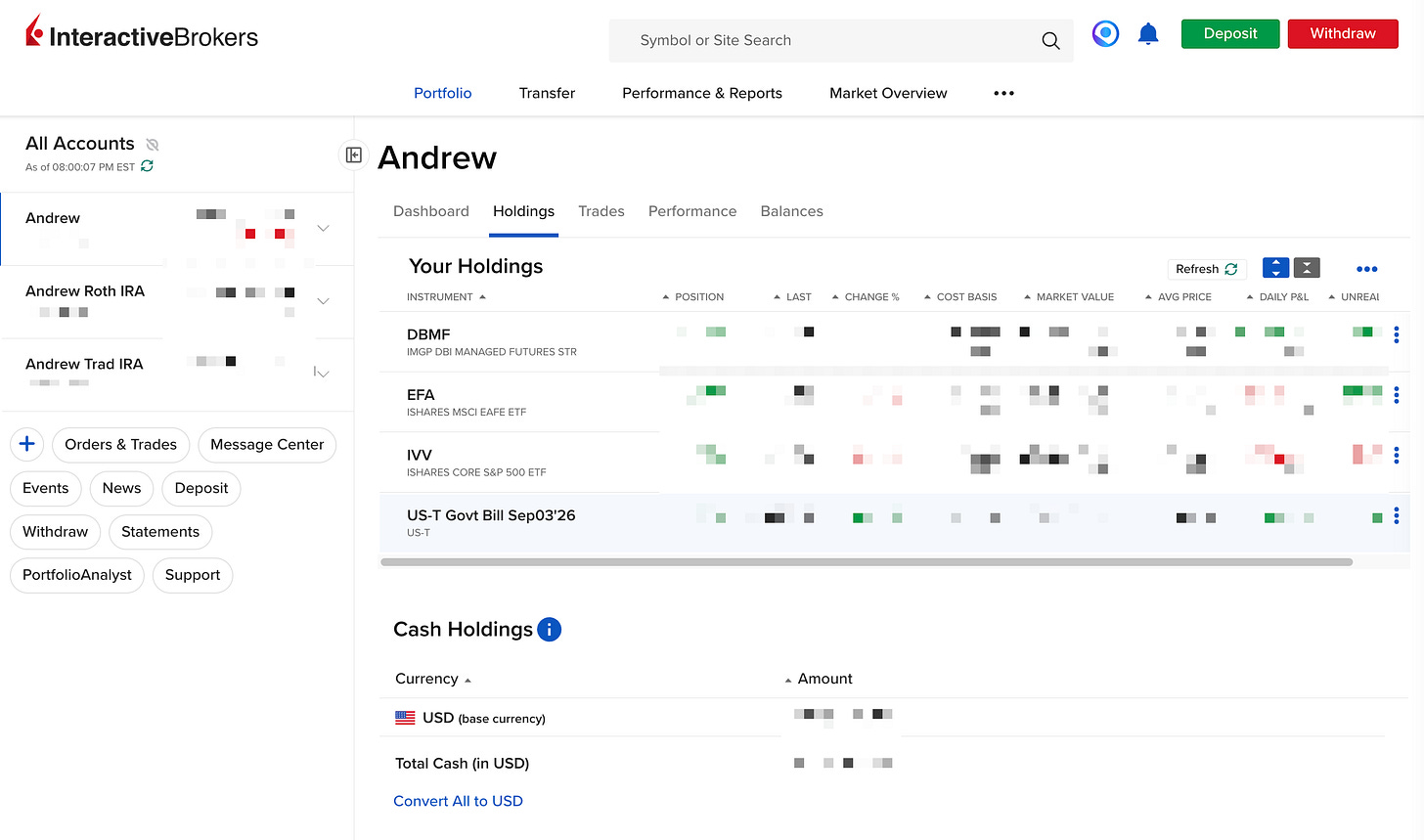Select the EFA iShares MSCI EAFE row
The height and width of the screenshot is (840, 1424).
tap(894, 402)
